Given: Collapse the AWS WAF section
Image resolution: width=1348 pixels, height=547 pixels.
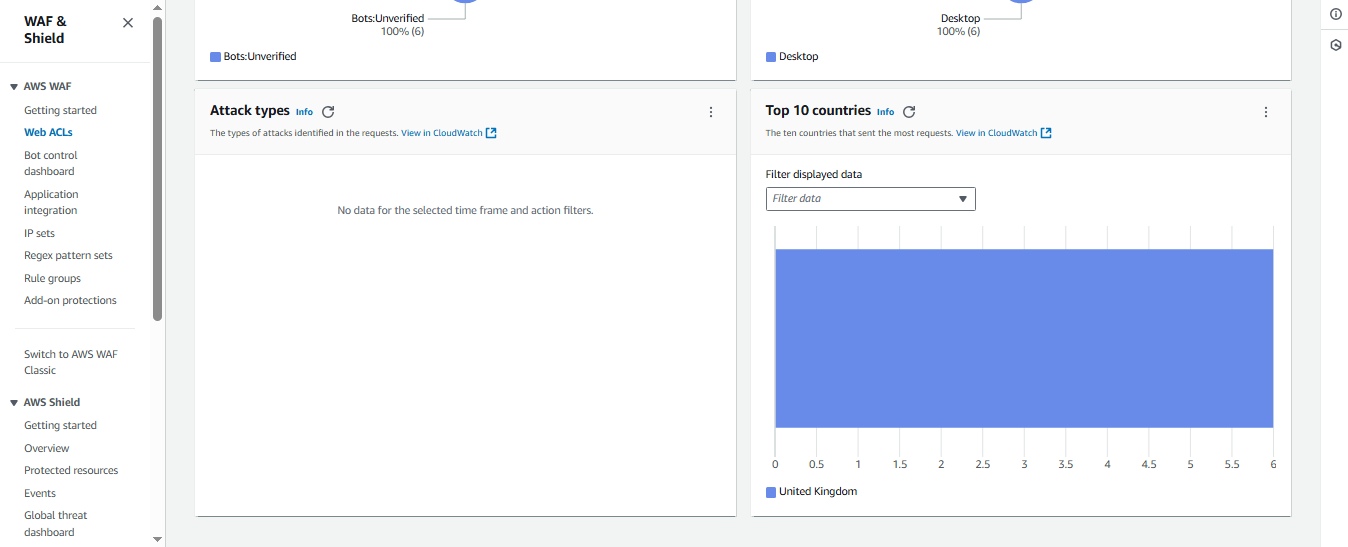Looking at the screenshot, I should point(14,87).
